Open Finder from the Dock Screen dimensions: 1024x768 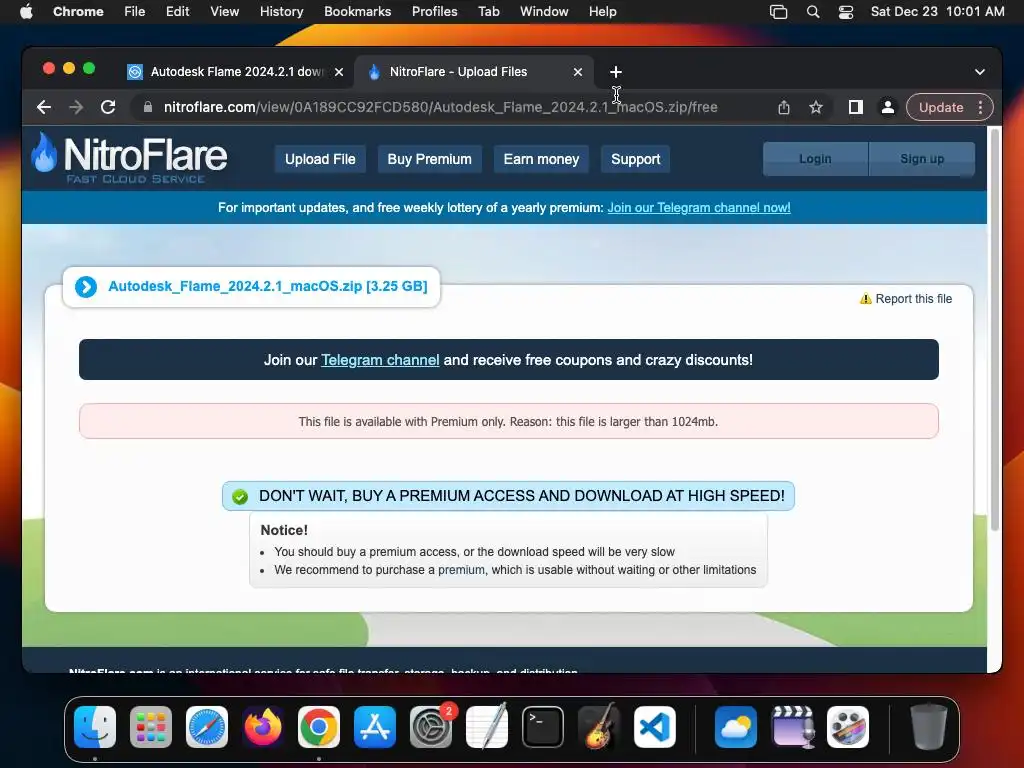point(95,727)
